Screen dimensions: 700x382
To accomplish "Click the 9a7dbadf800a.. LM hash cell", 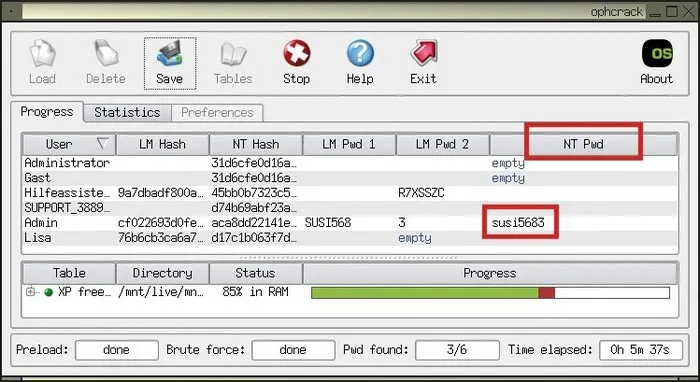I will (x=161, y=193).
